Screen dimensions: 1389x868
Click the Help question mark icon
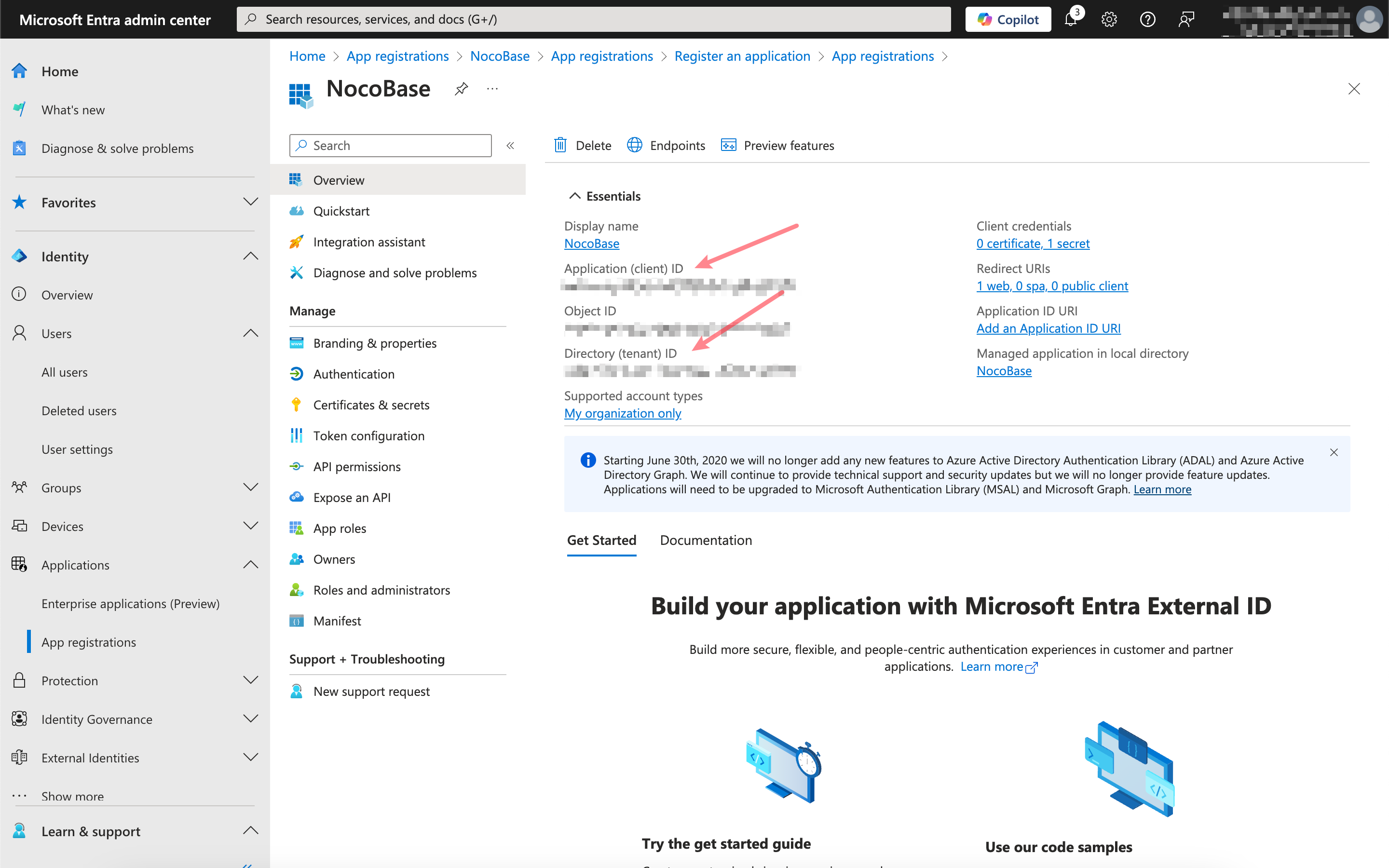[x=1147, y=19]
